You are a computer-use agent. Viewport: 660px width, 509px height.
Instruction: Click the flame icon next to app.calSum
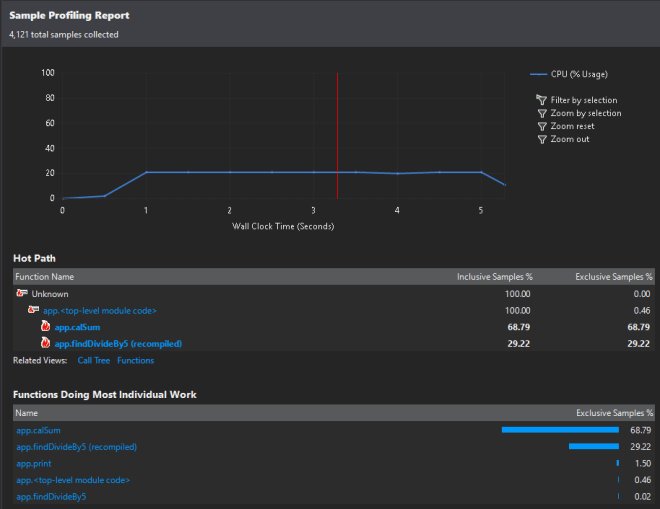(45, 326)
